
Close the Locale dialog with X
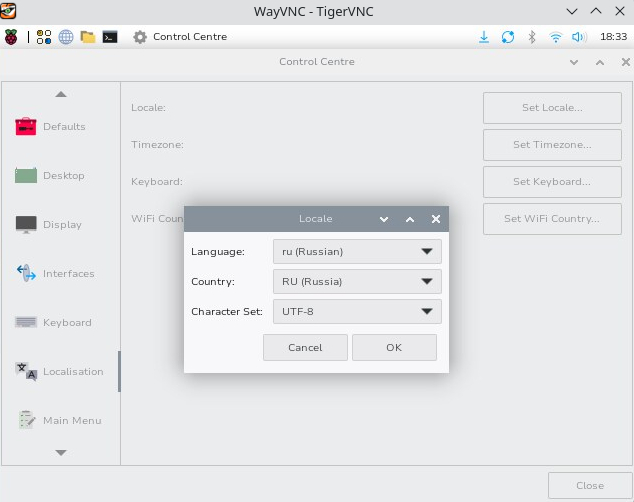point(435,219)
